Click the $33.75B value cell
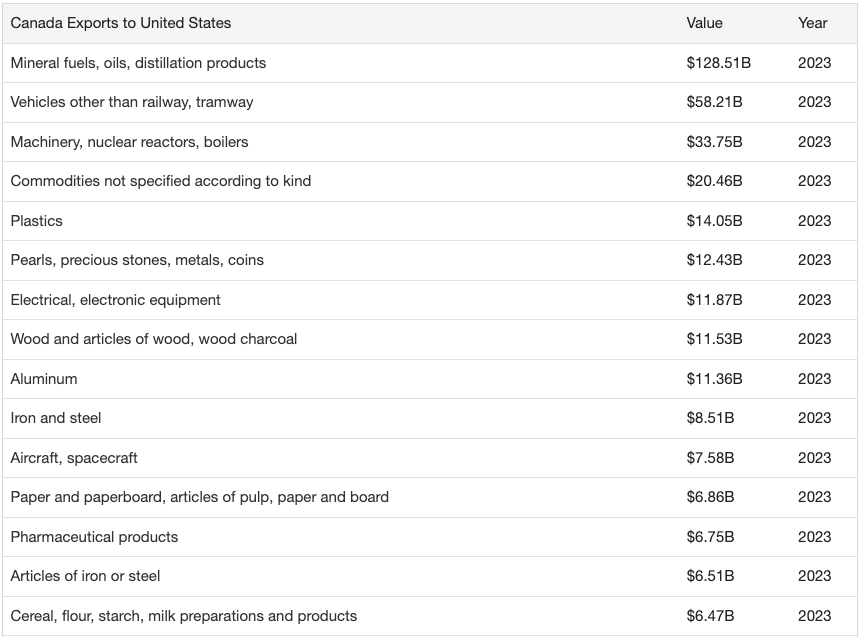860x637 pixels. pos(714,142)
